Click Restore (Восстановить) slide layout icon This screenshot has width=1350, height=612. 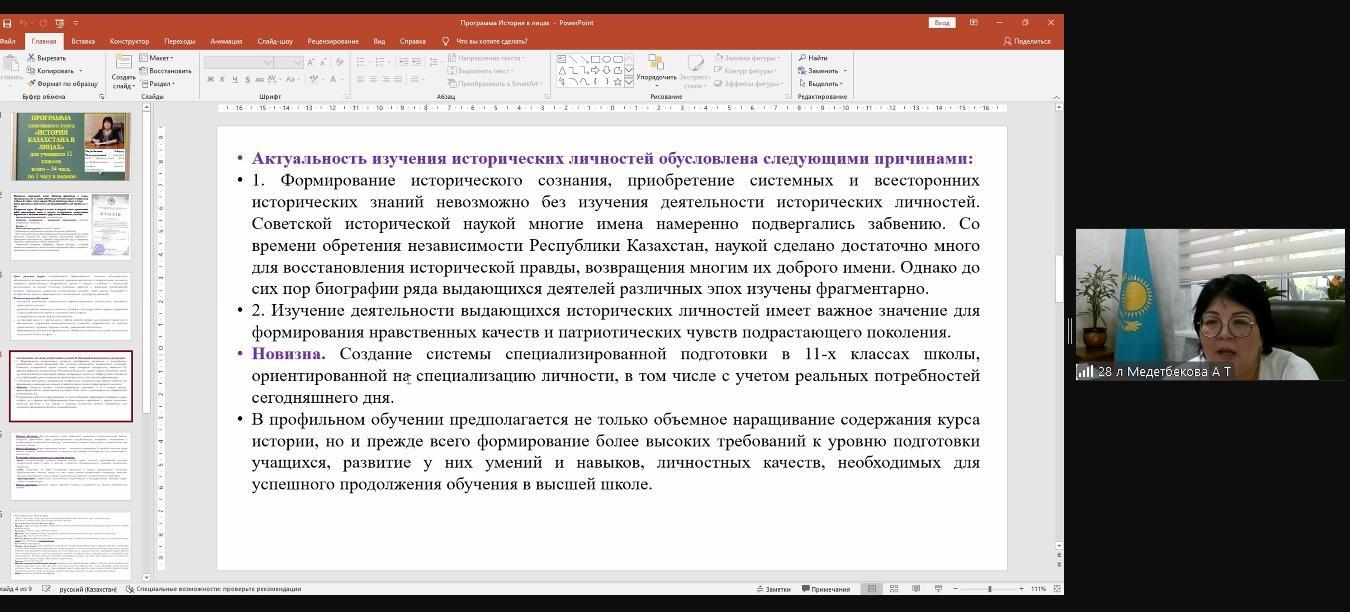145,71
